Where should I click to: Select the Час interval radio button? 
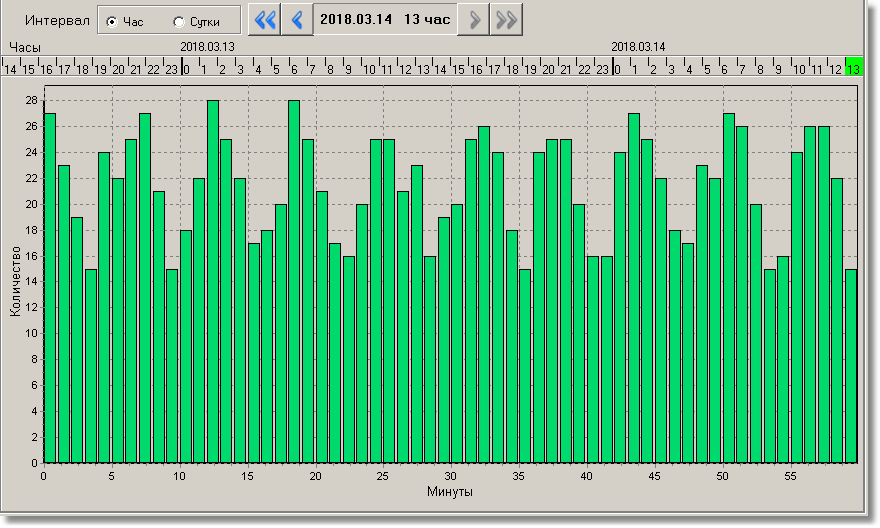point(112,21)
